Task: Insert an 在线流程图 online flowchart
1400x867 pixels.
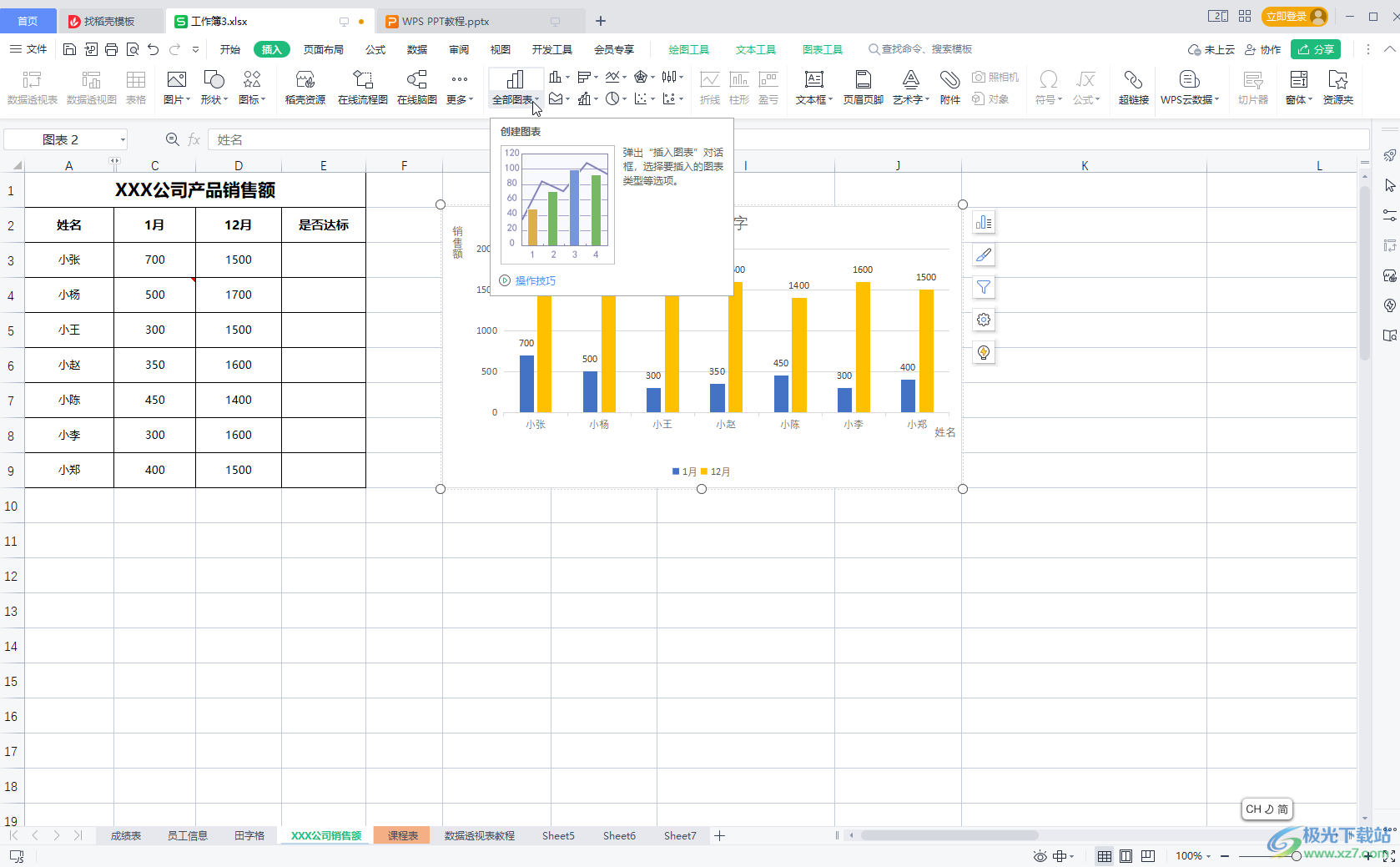Action: (x=363, y=87)
